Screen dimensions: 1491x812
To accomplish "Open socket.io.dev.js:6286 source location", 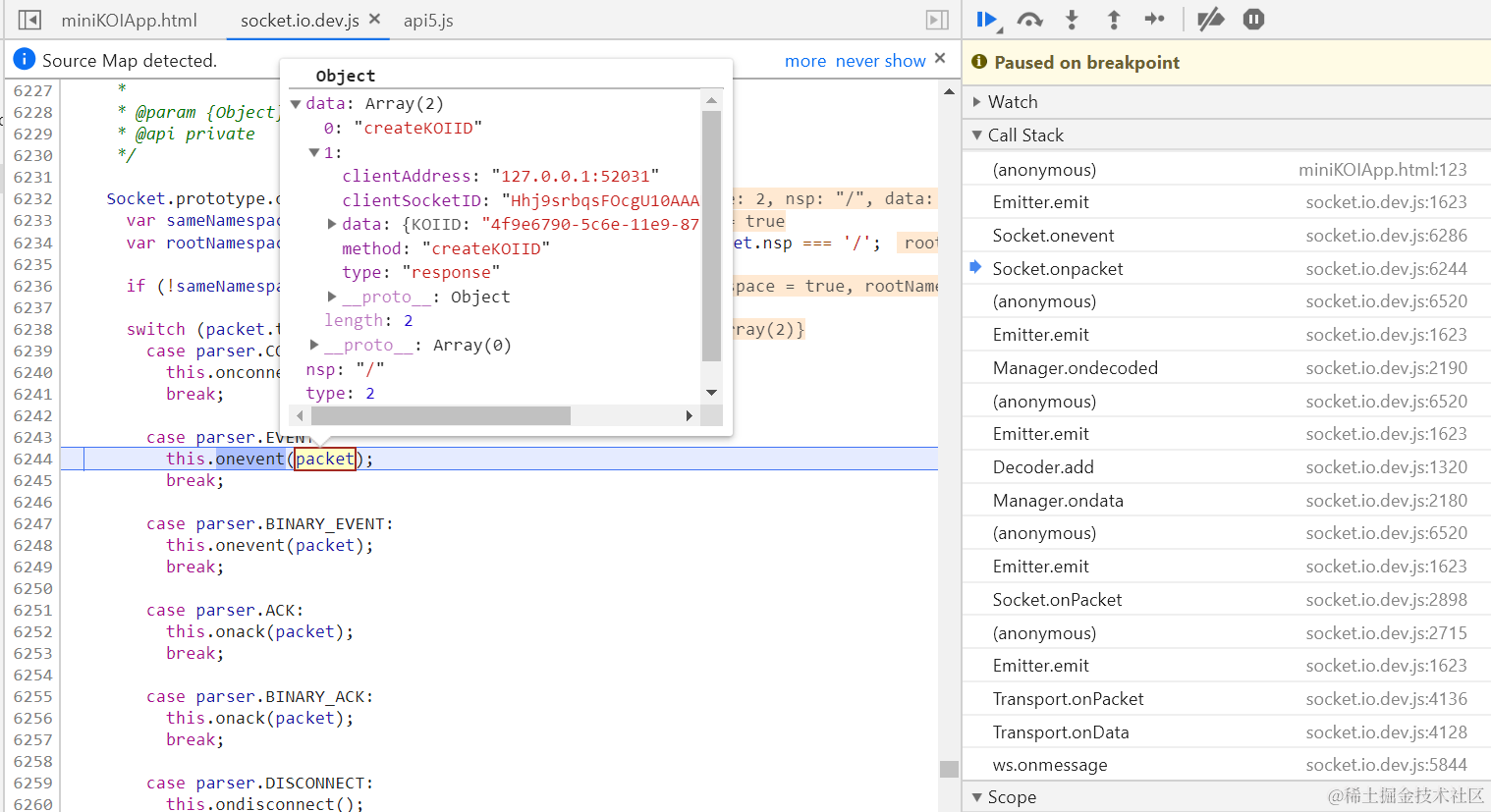I will (x=1386, y=236).
